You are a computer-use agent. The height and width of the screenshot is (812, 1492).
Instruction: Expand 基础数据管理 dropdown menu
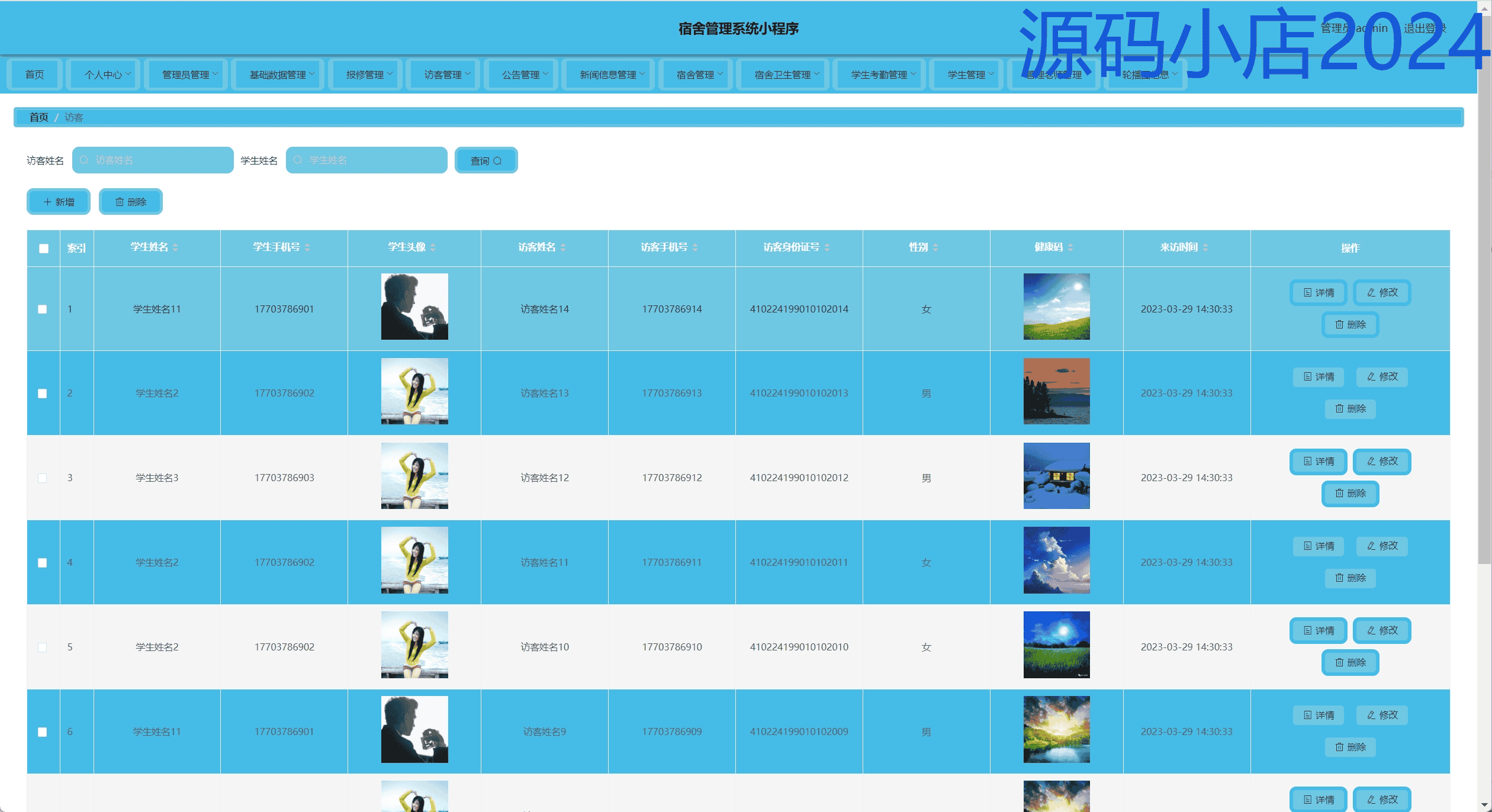pos(278,75)
